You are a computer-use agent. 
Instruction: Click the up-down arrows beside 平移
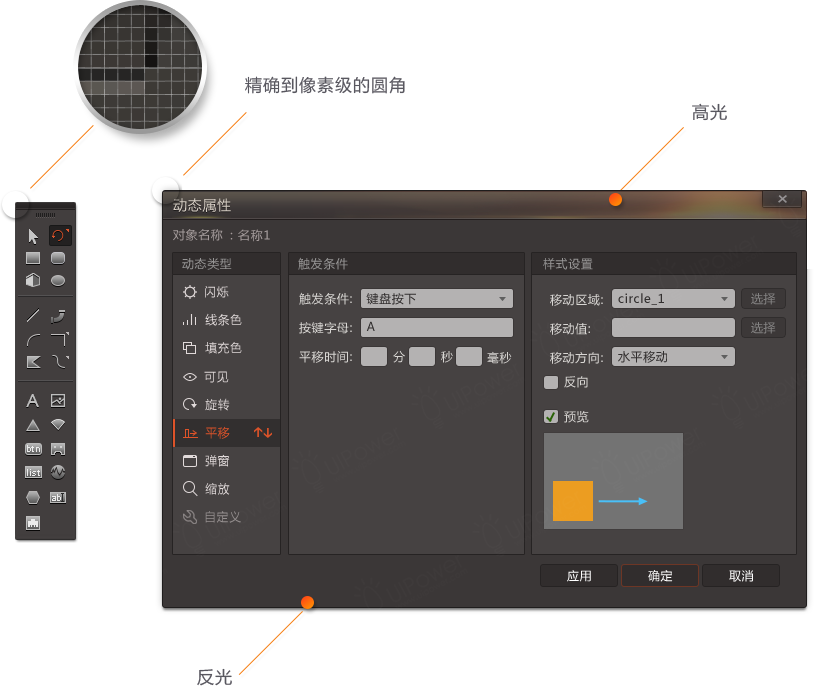263,433
